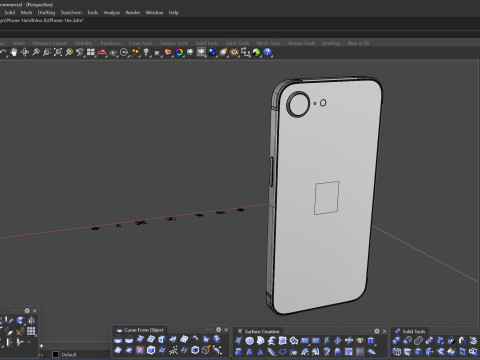Click the multicolor surface icon in Surface Creation
This screenshot has height=360, width=480.
(360, 341)
